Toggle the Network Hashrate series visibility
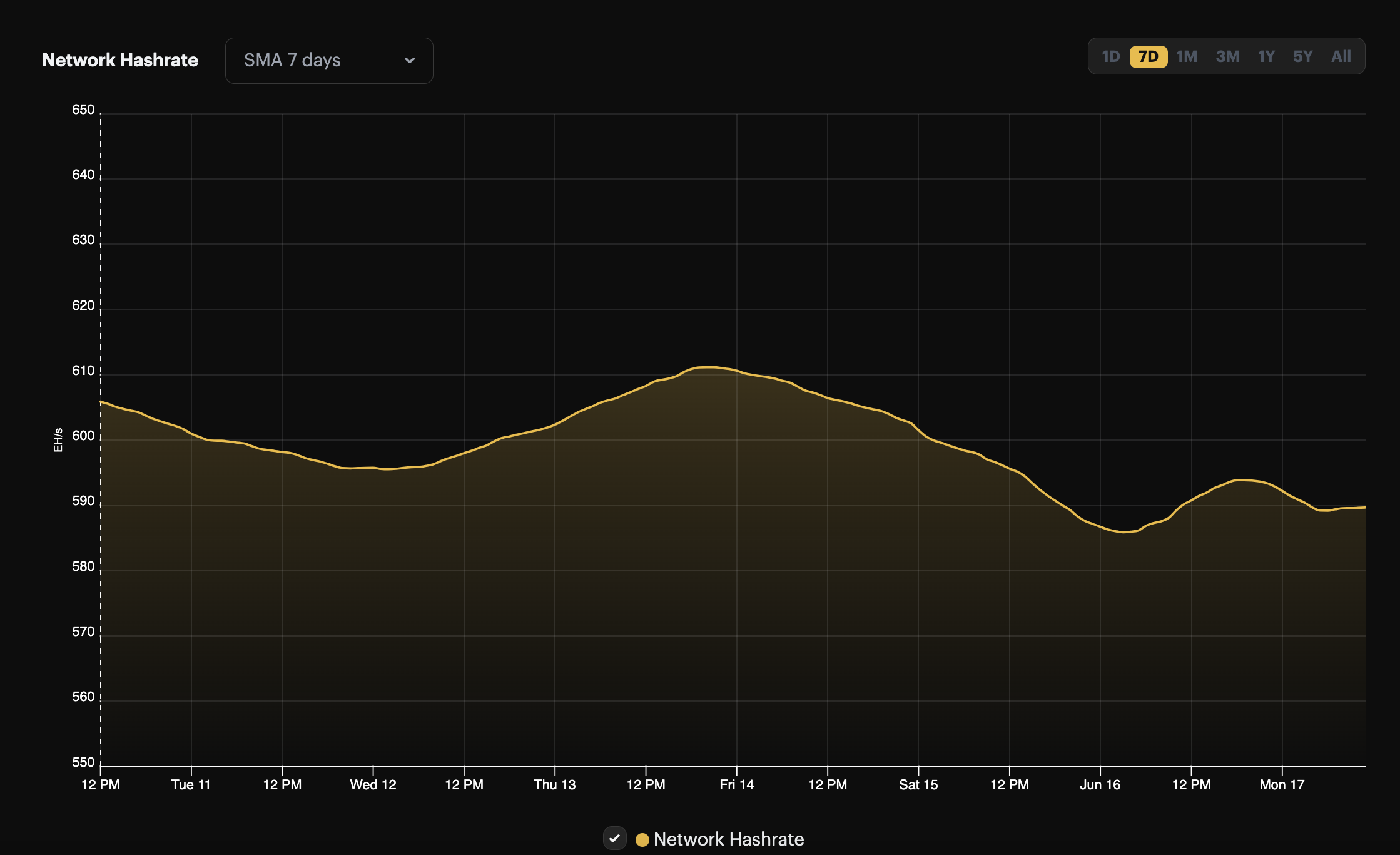 (x=615, y=839)
